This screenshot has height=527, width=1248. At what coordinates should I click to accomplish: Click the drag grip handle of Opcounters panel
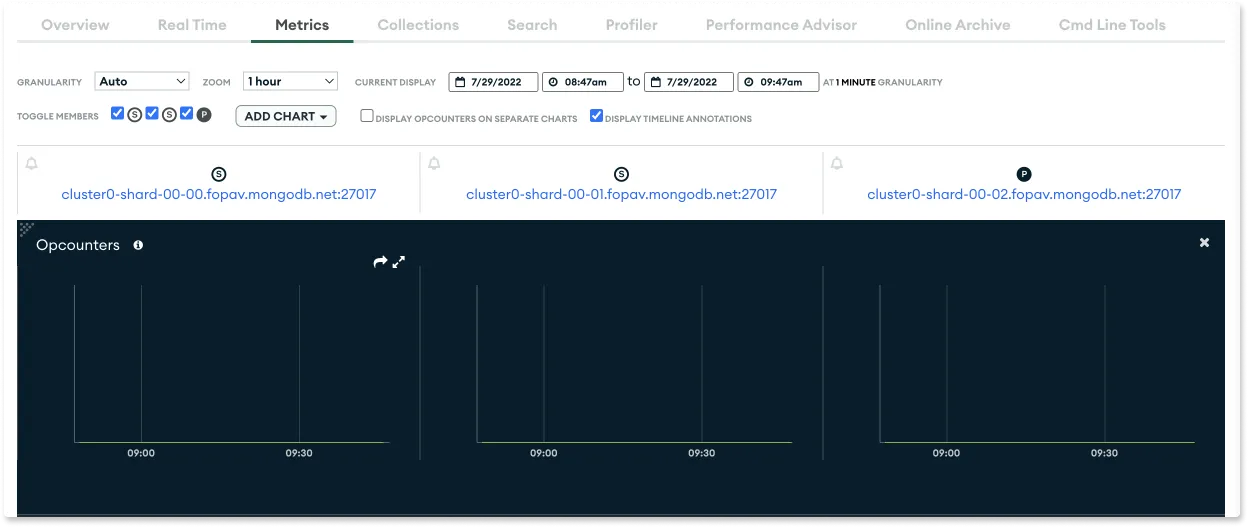(26, 229)
